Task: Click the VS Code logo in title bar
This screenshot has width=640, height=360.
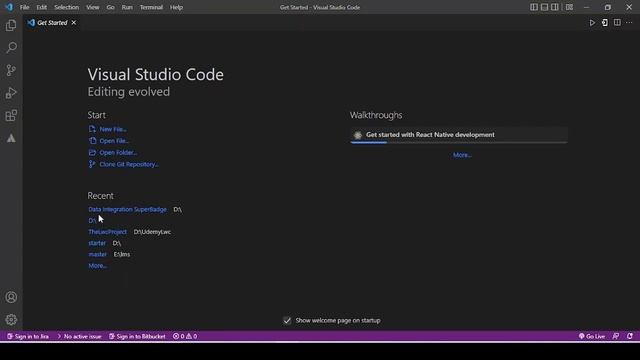Action: coord(9,7)
